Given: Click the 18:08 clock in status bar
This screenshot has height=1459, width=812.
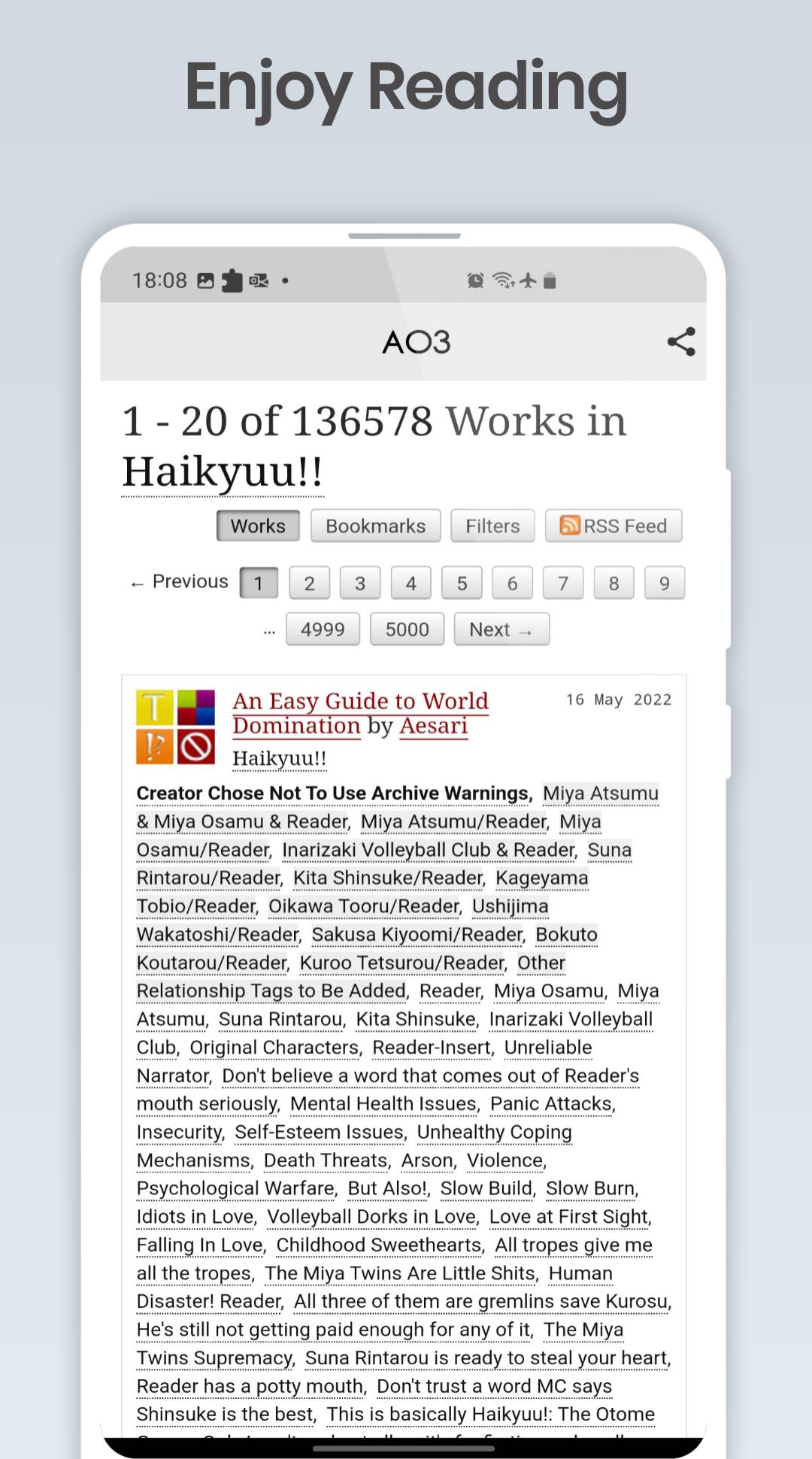Looking at the screenshot, I should point(159,281).
